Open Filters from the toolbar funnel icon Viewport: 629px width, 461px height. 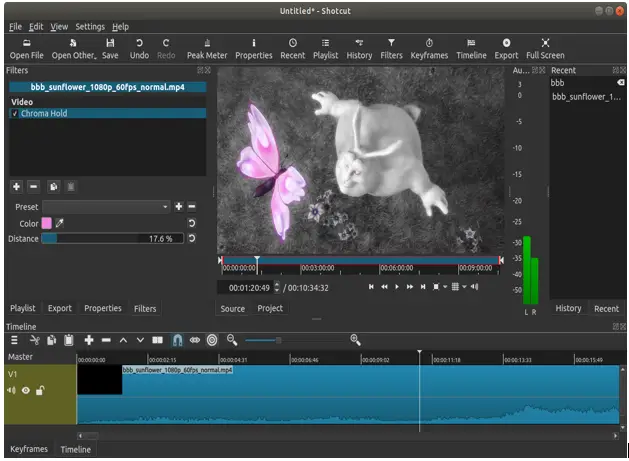(x=391, y=49)
